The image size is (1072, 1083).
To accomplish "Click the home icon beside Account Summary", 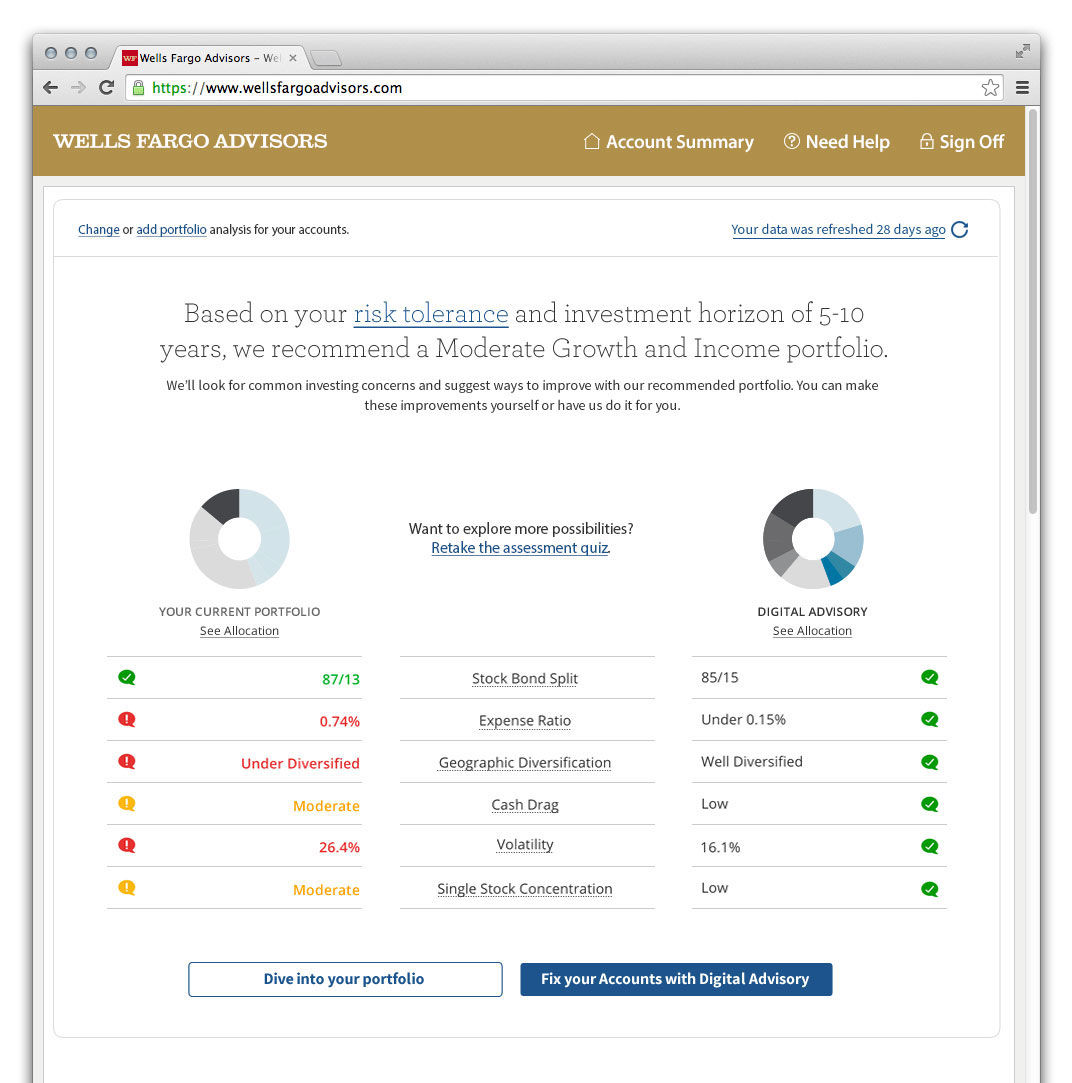I will pyautogui.click(x=591, y=141).
